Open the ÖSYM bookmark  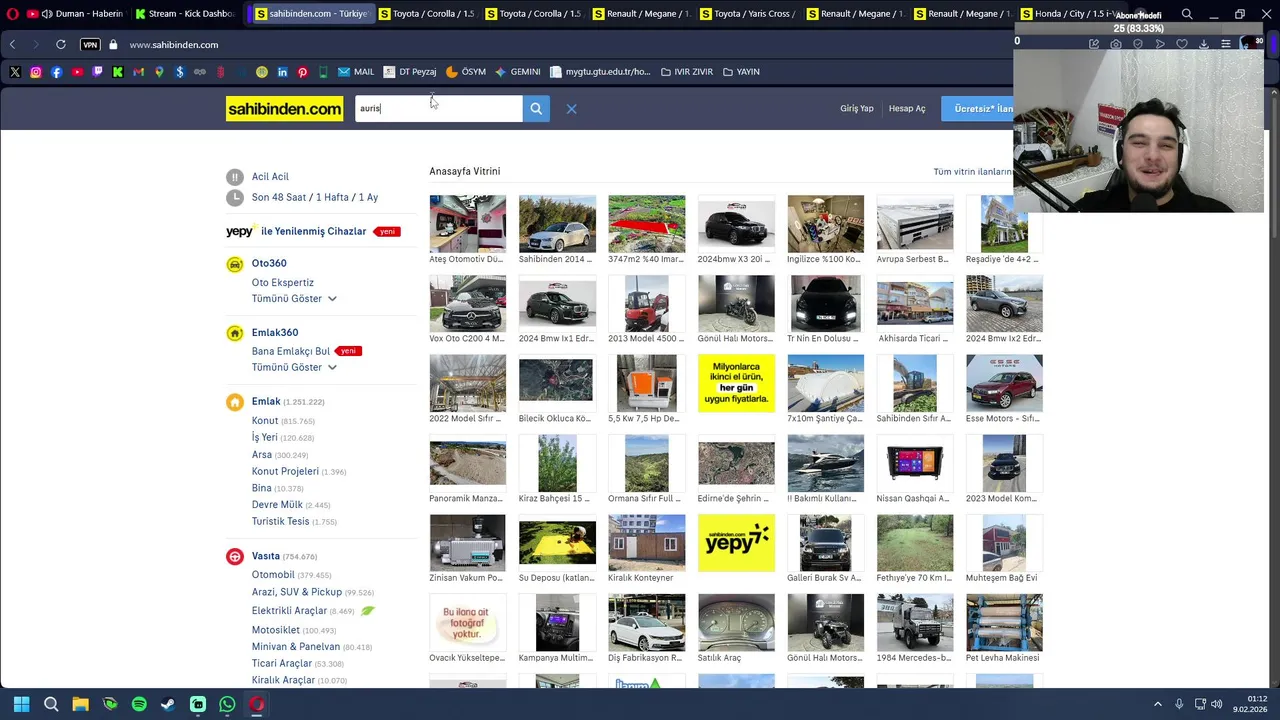[x=466, y=72]
